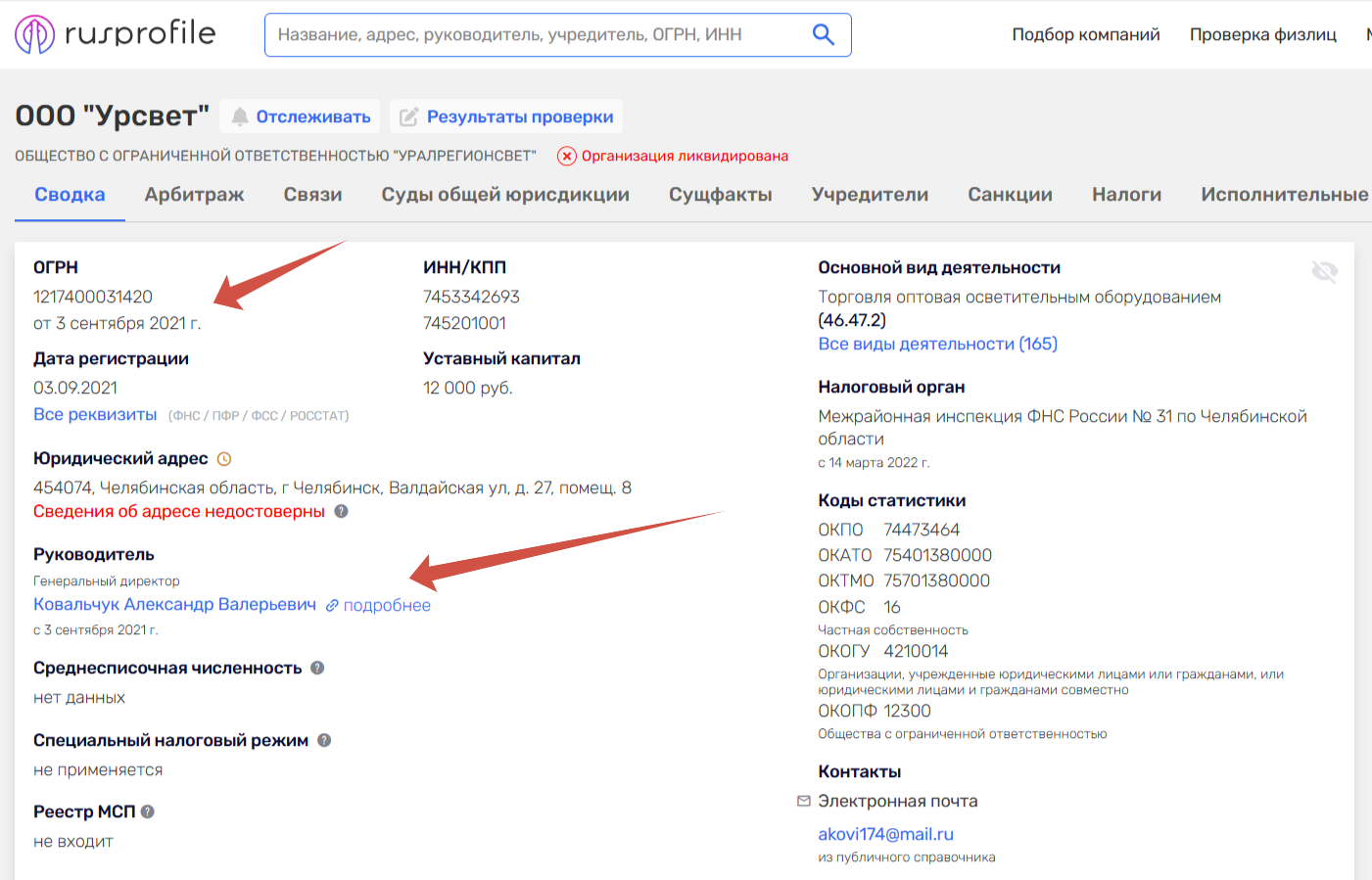The image size is (1372, 880).
Task: Click OKTMO code 75701380000
Action: (937, 580)
